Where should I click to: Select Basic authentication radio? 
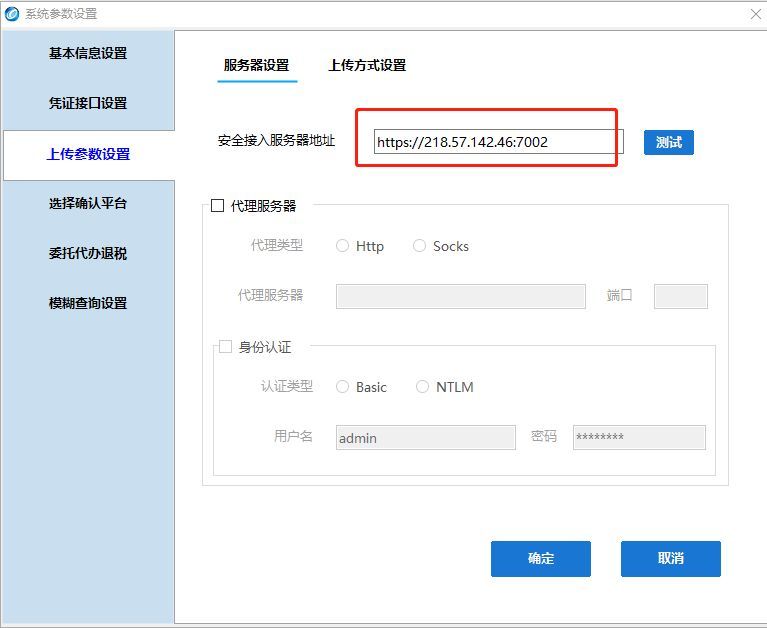pos(342,387)
